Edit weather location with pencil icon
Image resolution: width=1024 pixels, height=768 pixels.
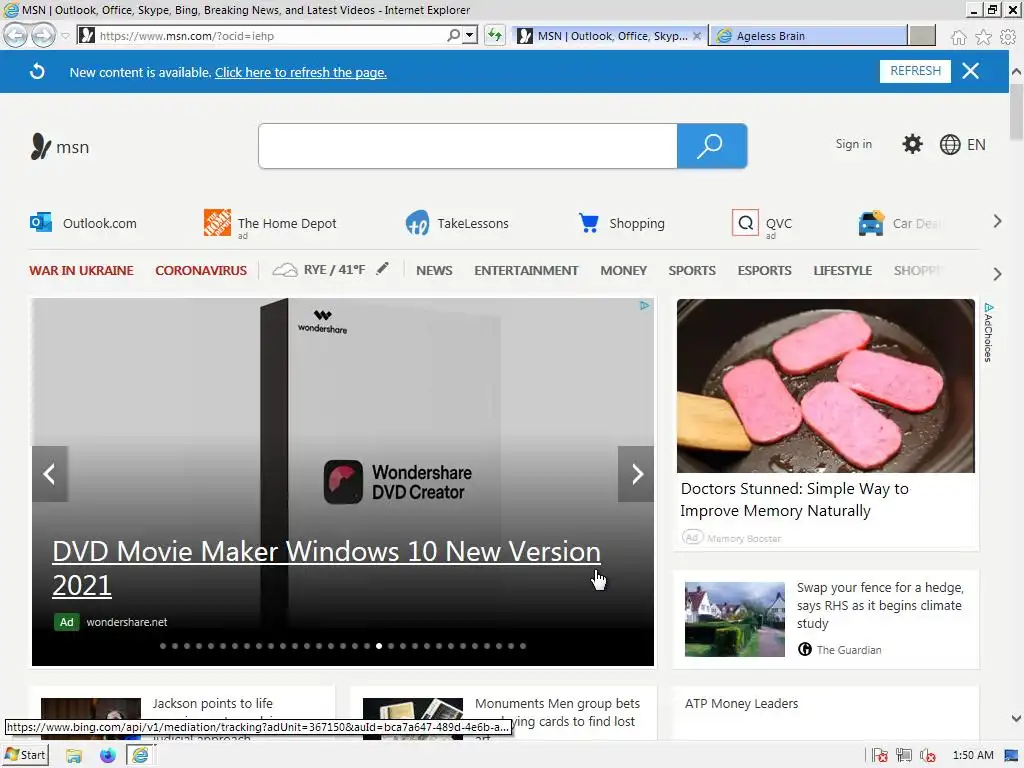[382, 268]
